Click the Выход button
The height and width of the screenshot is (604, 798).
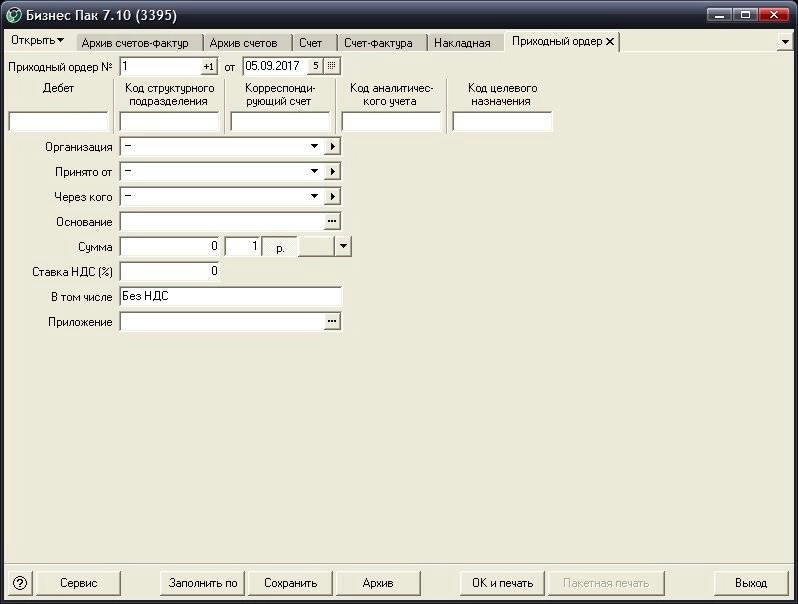tap(751, 583)
